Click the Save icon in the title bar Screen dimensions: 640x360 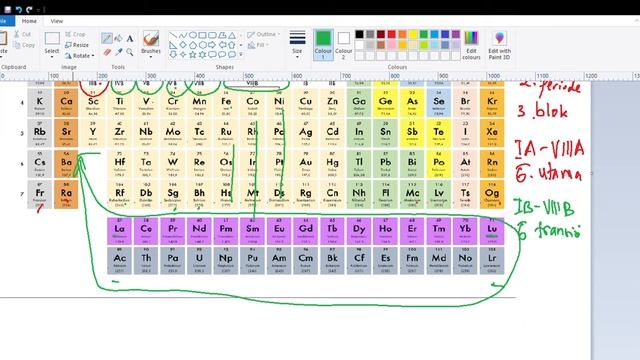click(7, 9)
